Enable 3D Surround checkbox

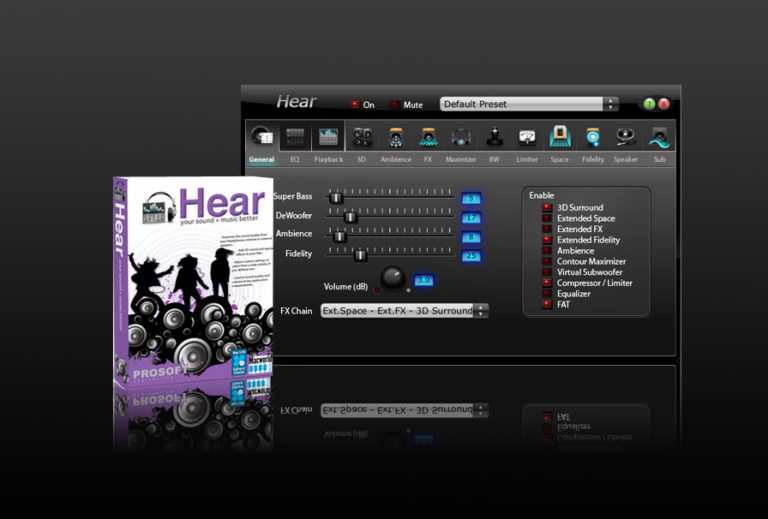tap(547, 208)
